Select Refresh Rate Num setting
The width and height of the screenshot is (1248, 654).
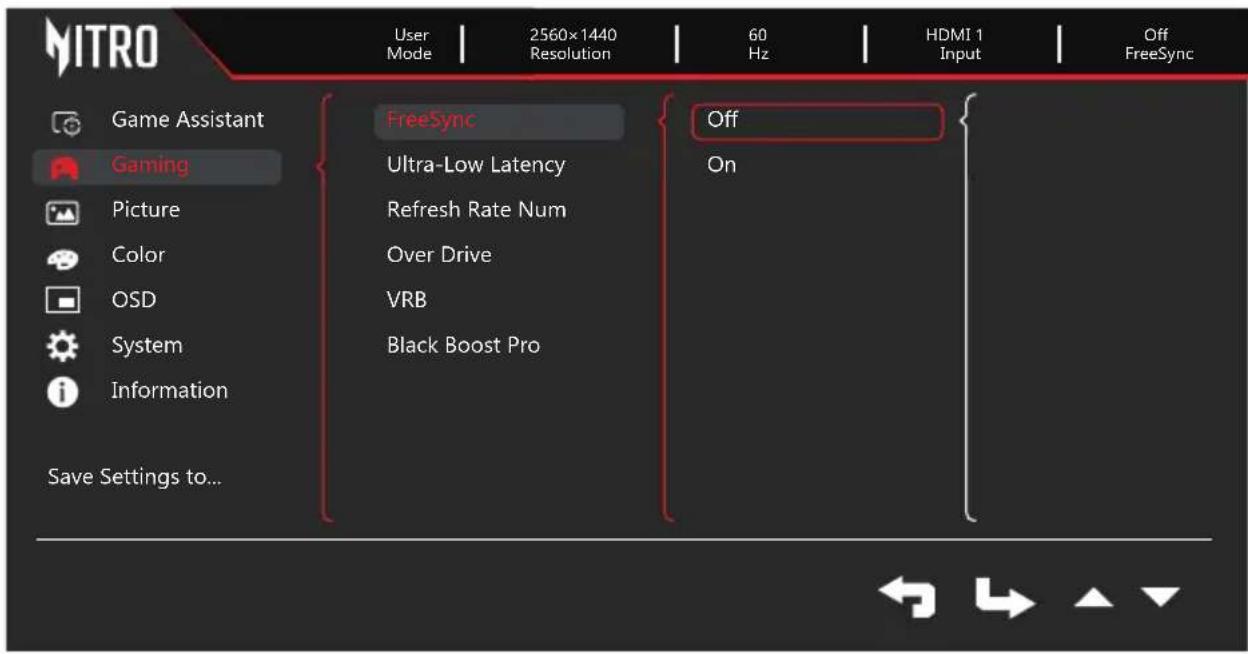(x=477, y=210)
